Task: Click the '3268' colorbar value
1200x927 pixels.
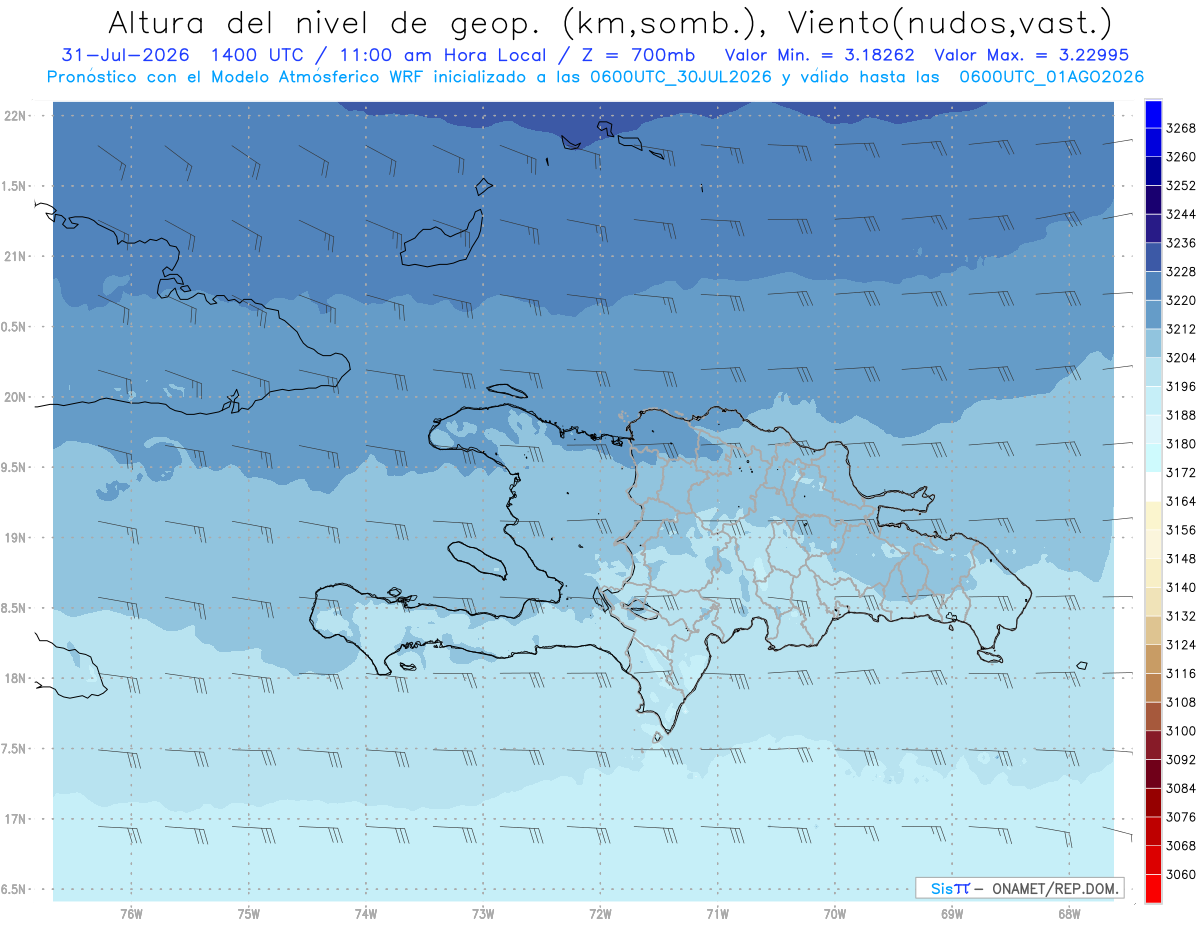Action: click(1181, 129)
